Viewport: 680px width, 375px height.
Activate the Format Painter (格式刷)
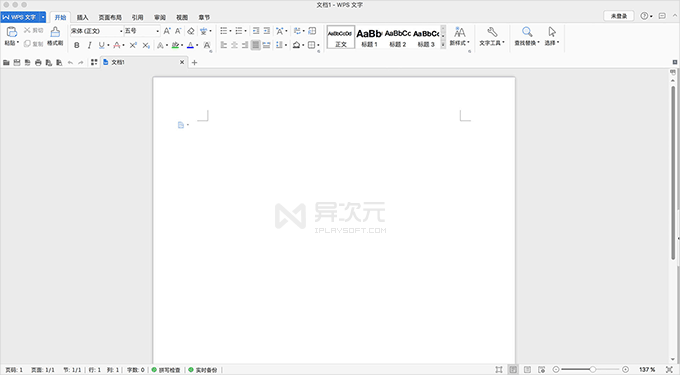point(55,36)
